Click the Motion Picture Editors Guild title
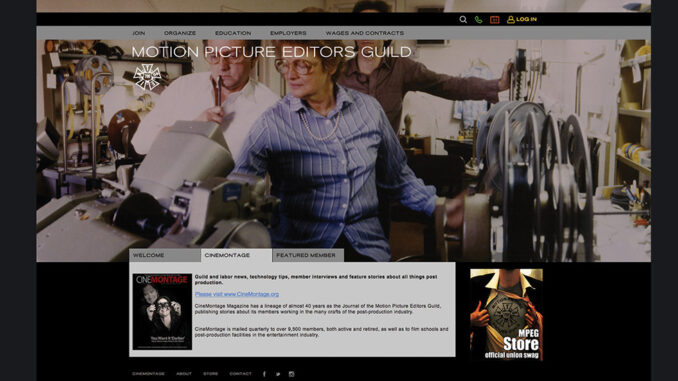Viewport: 678px width, 381px height. [x=271, y=52]
